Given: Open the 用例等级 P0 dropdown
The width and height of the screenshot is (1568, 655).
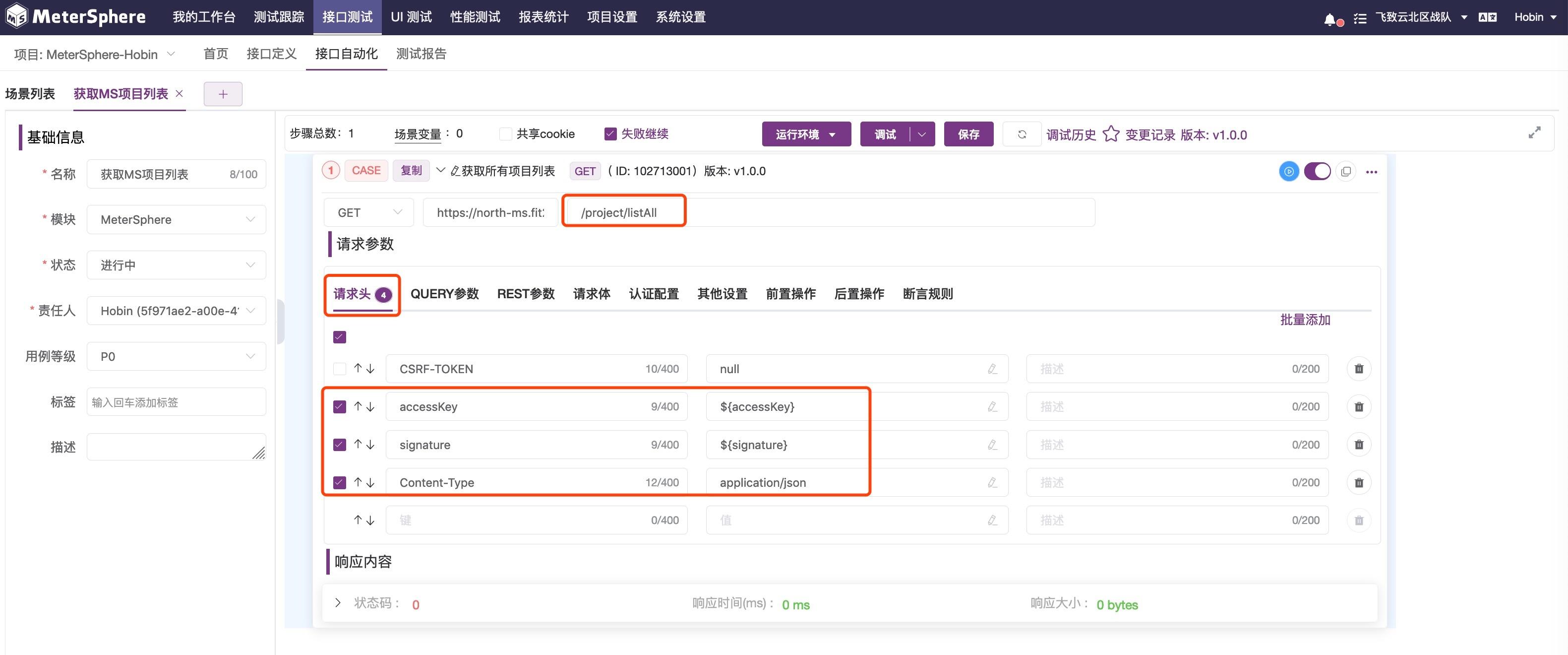Looking at the screenshot, I should pos(176,356).
